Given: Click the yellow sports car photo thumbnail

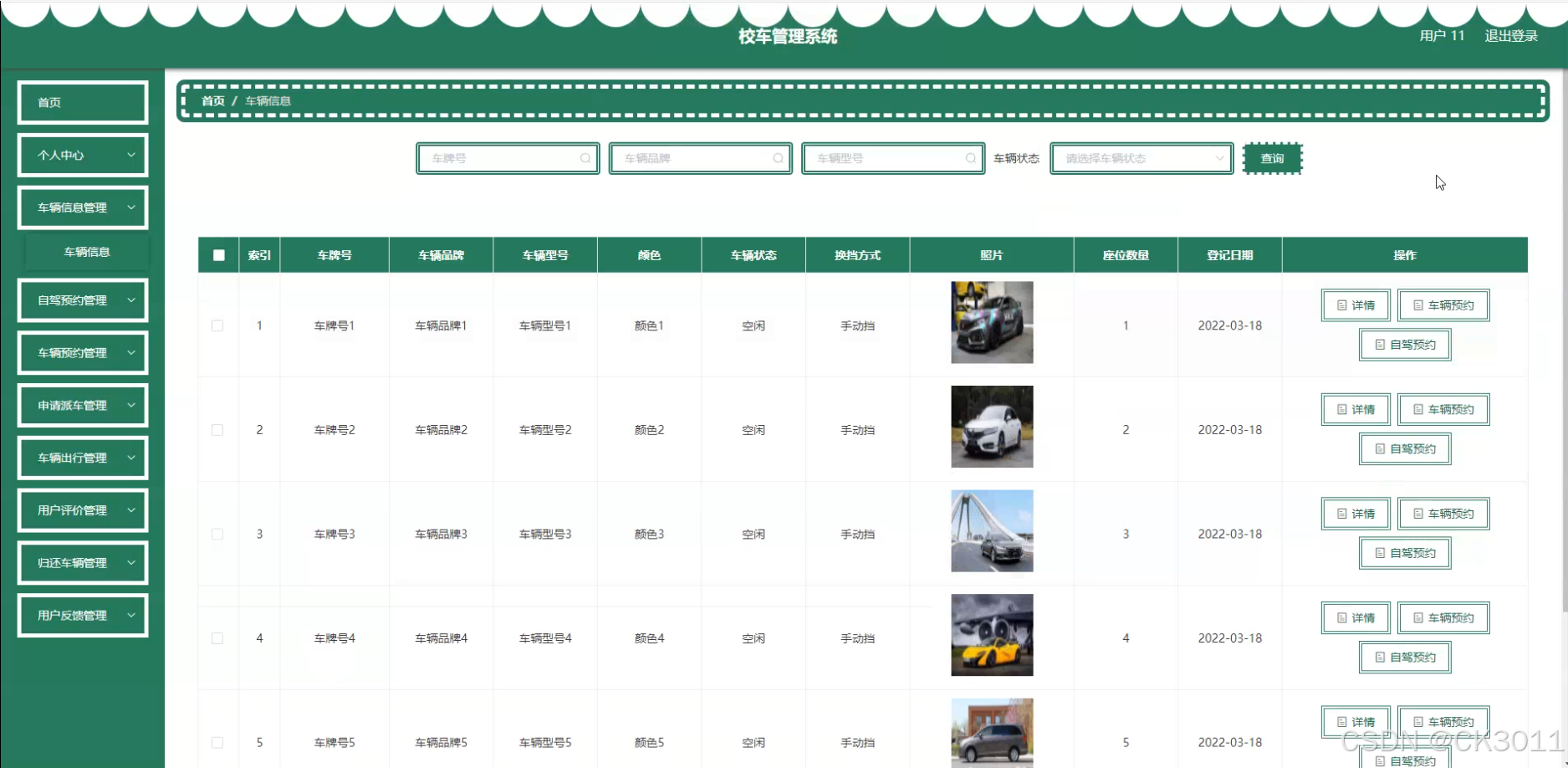Looking at the screenshot, I should [991, 634].
